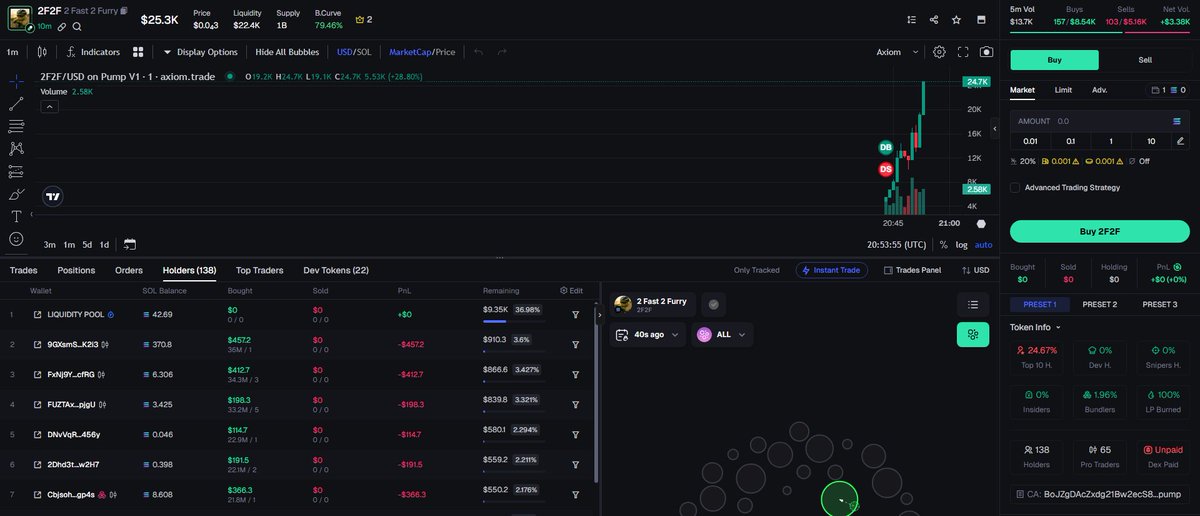This screenshot has width=1200, height=516.
Task: Open Display Options dropdown
Action: [x=200, y=52]
